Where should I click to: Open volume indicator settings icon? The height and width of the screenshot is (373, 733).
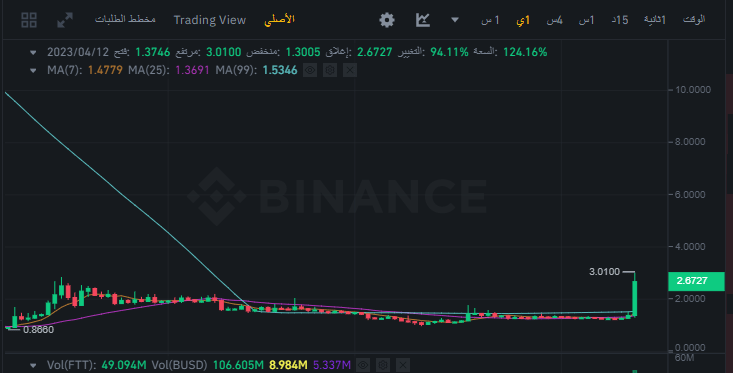pos(383,365)
